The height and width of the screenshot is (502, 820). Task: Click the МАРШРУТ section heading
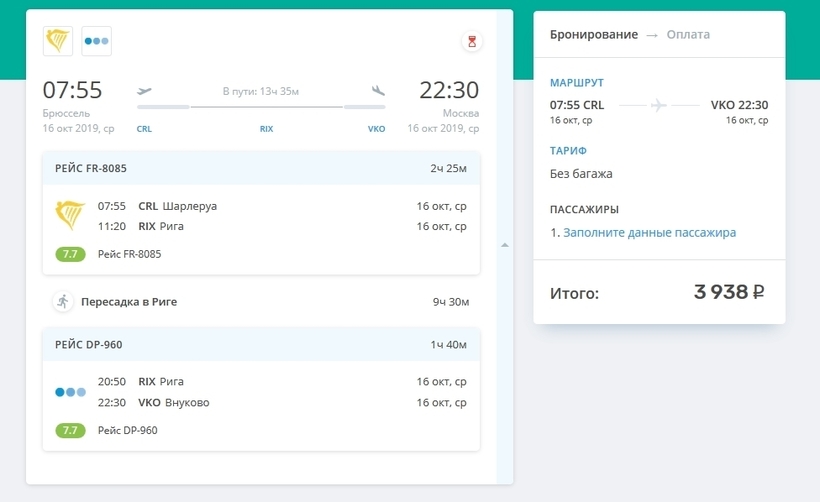pos(577,83)
